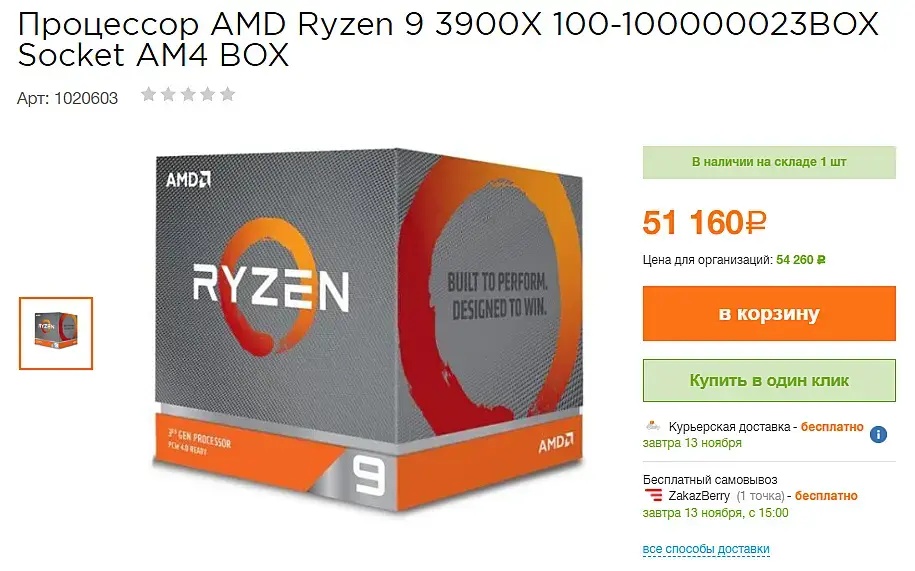This screenshot has height=571, width=915.
Task: Click the '(1 точка)' pickup point text
Action: click(760, 496)
